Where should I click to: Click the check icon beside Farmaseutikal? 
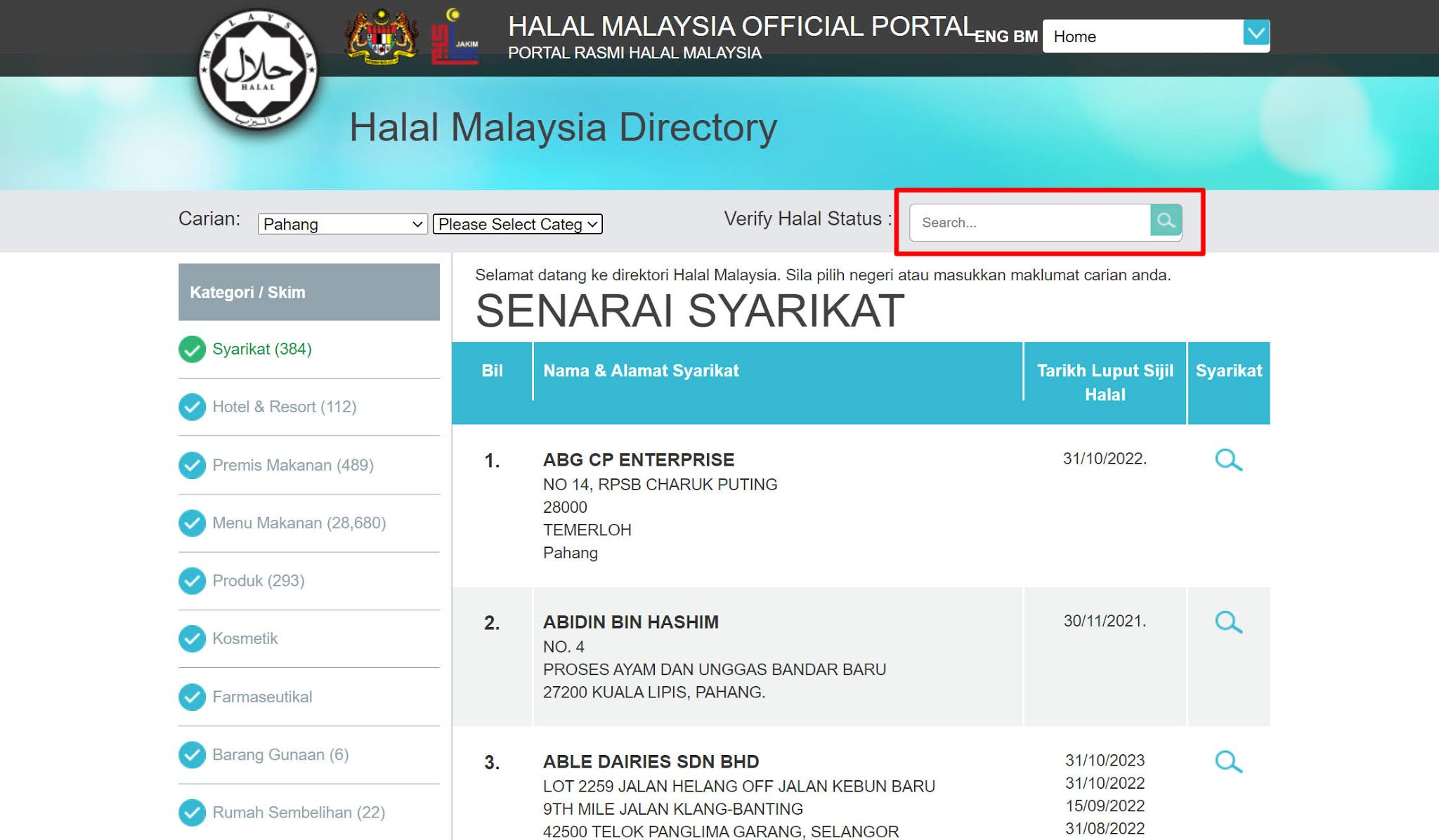tap(192, 697)
